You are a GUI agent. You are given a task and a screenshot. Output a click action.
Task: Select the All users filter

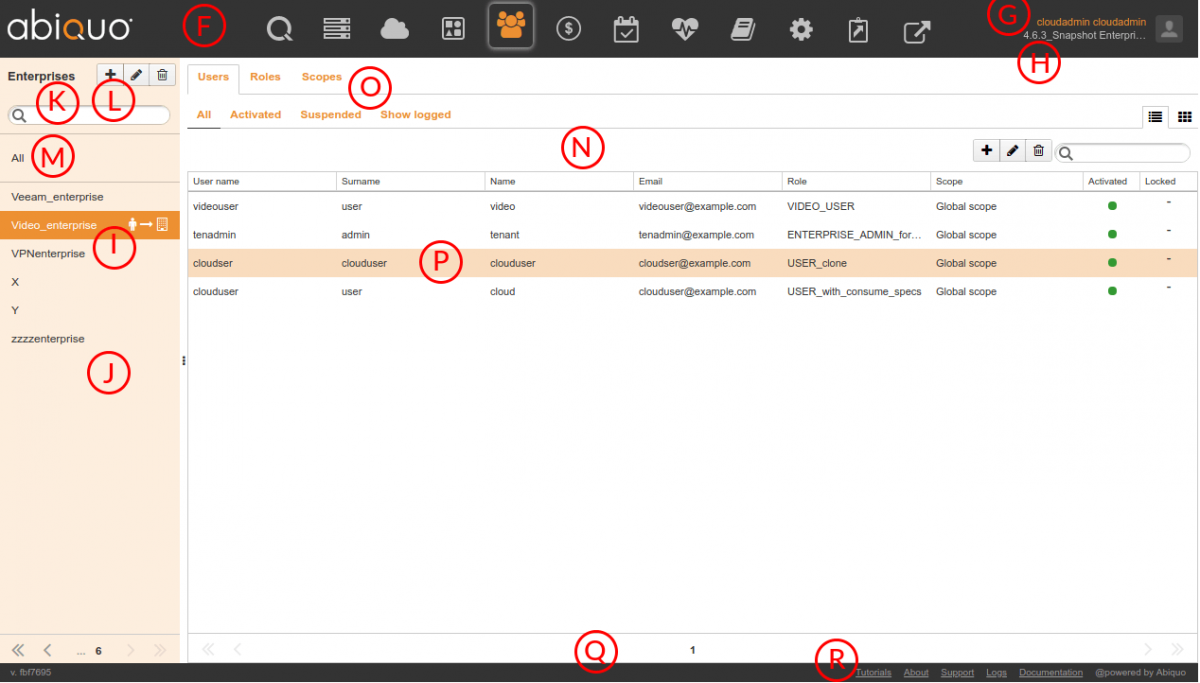pos(204,115)
